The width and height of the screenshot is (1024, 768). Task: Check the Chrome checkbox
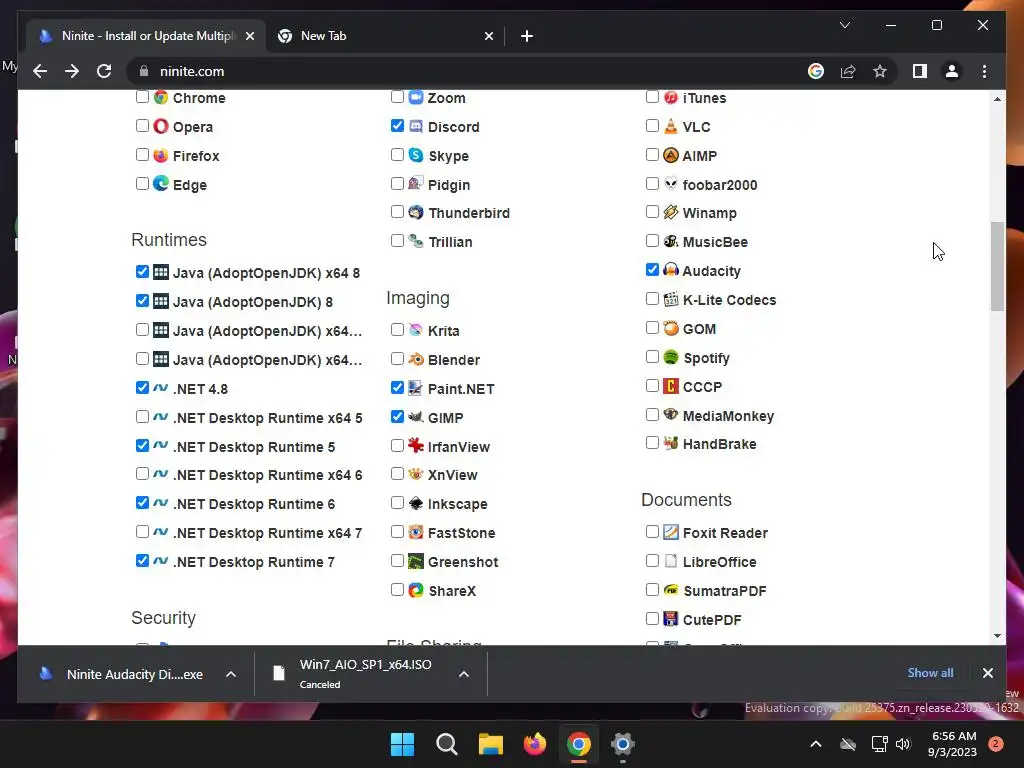pyautogui.click(x=142, y=97)
